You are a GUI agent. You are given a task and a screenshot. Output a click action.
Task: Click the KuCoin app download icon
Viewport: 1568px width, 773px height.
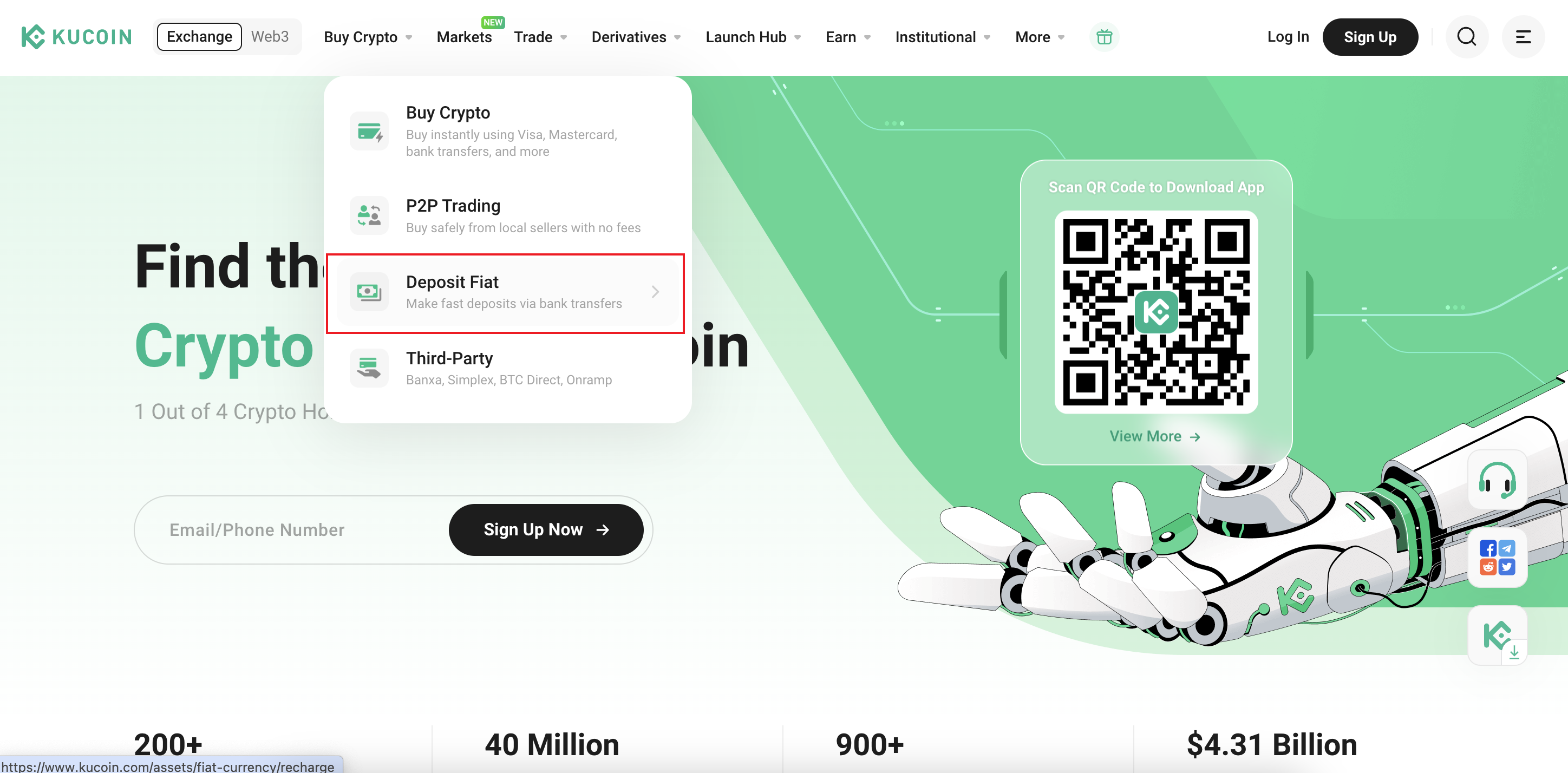point(1497,636)
